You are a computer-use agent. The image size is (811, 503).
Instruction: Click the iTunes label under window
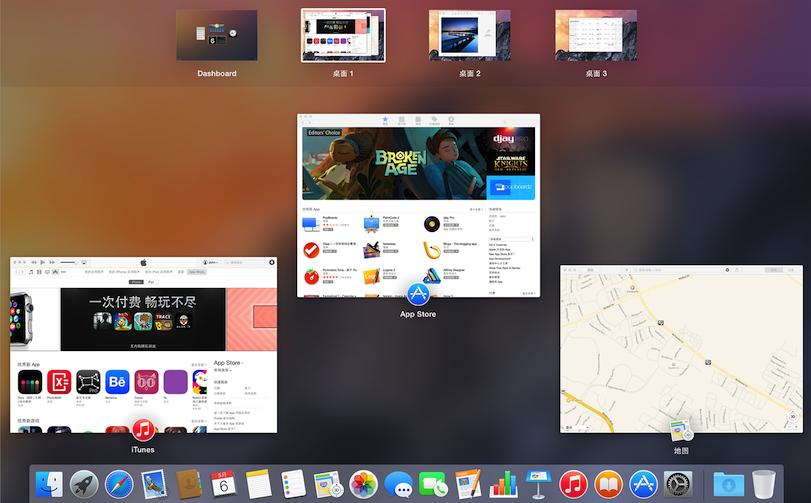click(x=143, y=450)
